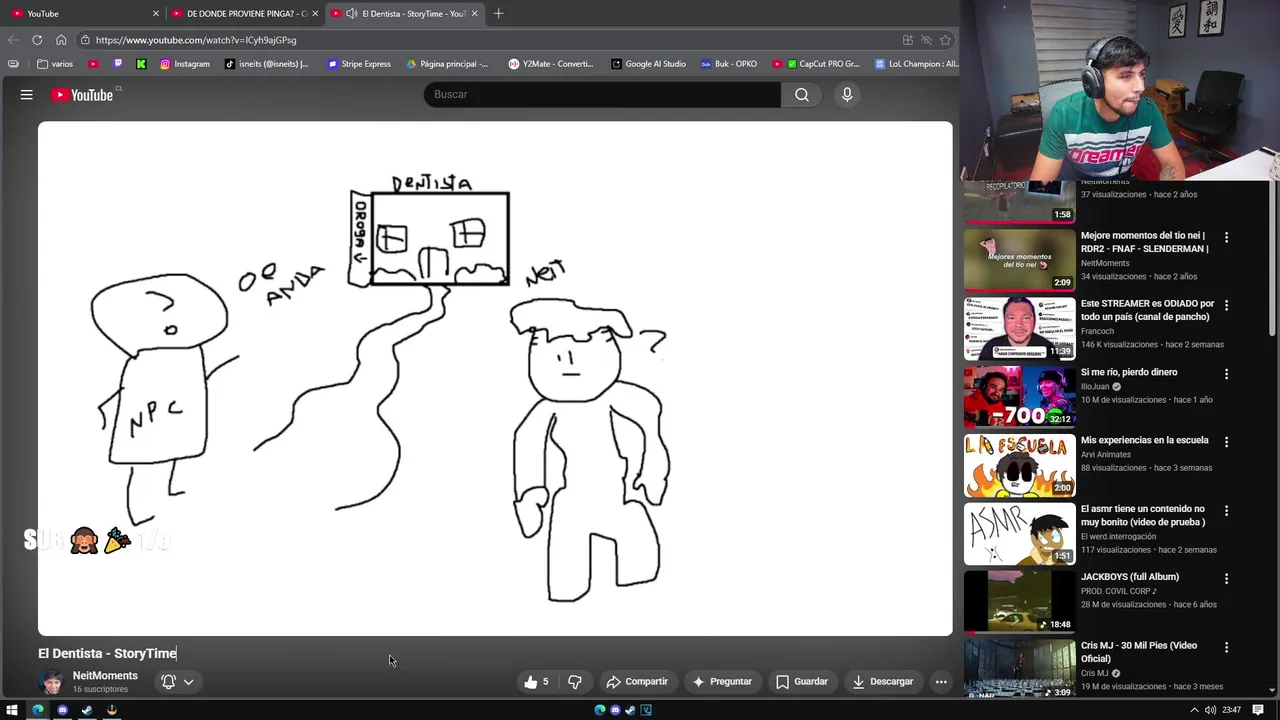Open options menu for Si me río, pierdo dinero
Image resolution: width=1280 pixels, height=720 pixels.
(1226, 374)
